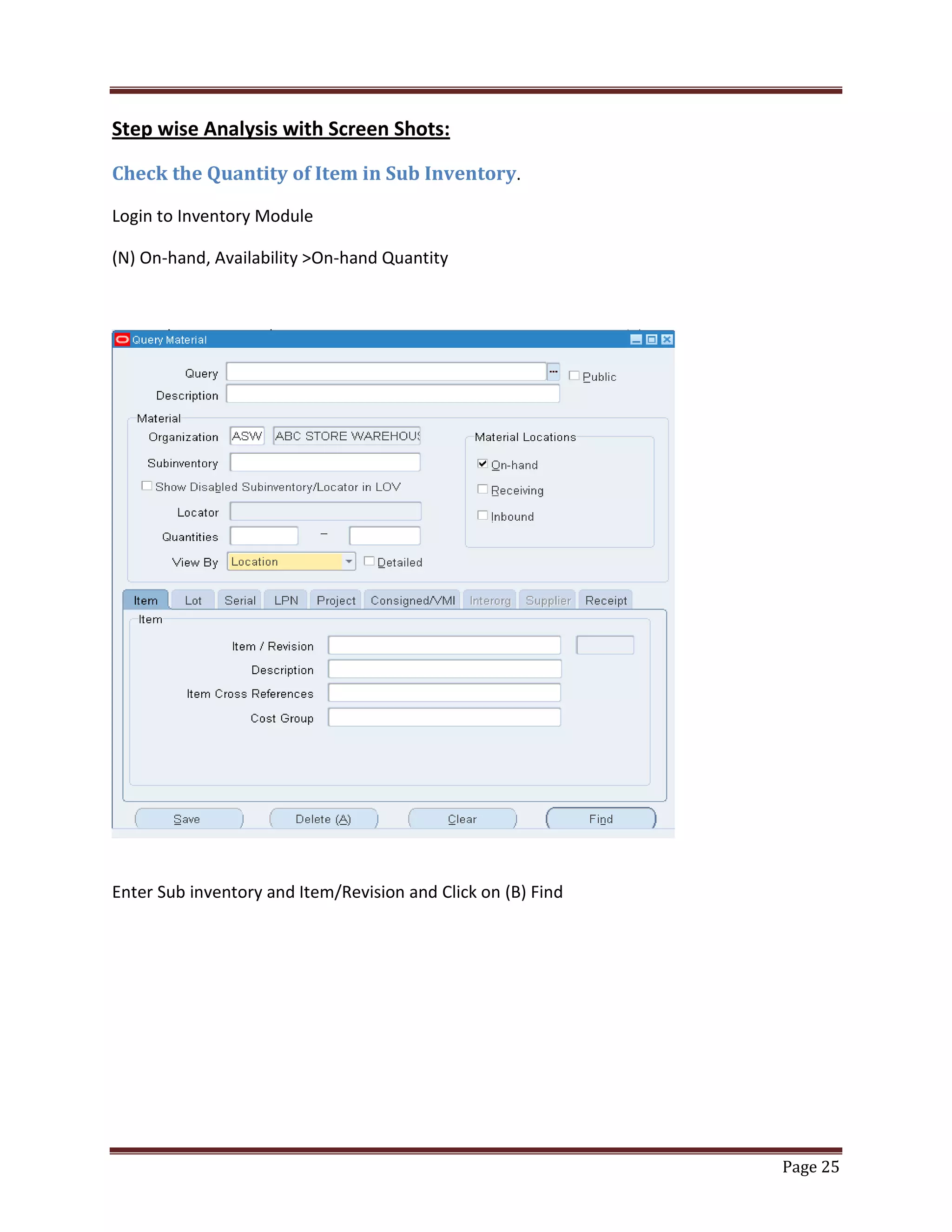This screenshot has width=952, height=1232.
Task: Switch to the Lot tab
Action: coord(193,600)
